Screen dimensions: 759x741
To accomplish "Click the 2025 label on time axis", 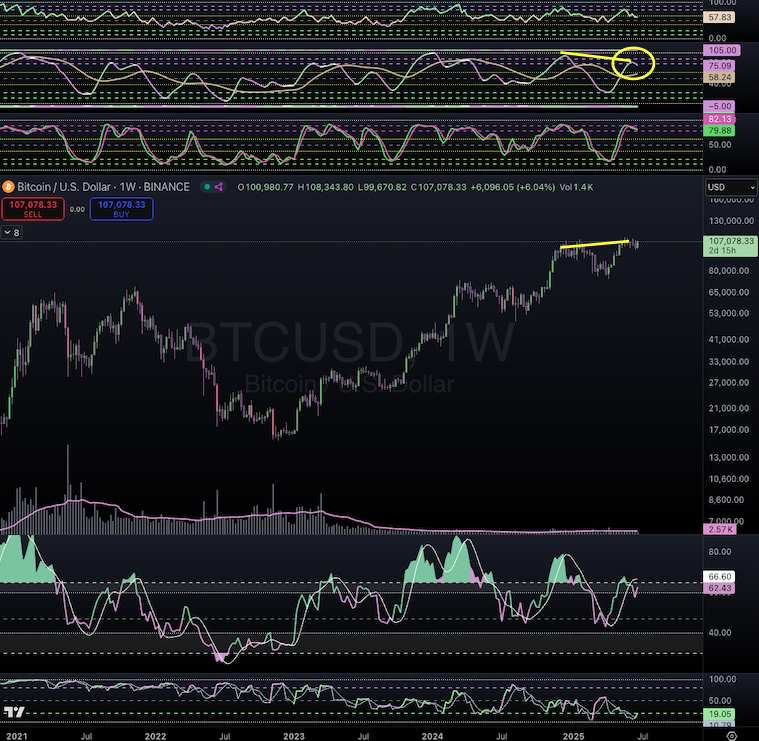I will (x=573, y=736).
